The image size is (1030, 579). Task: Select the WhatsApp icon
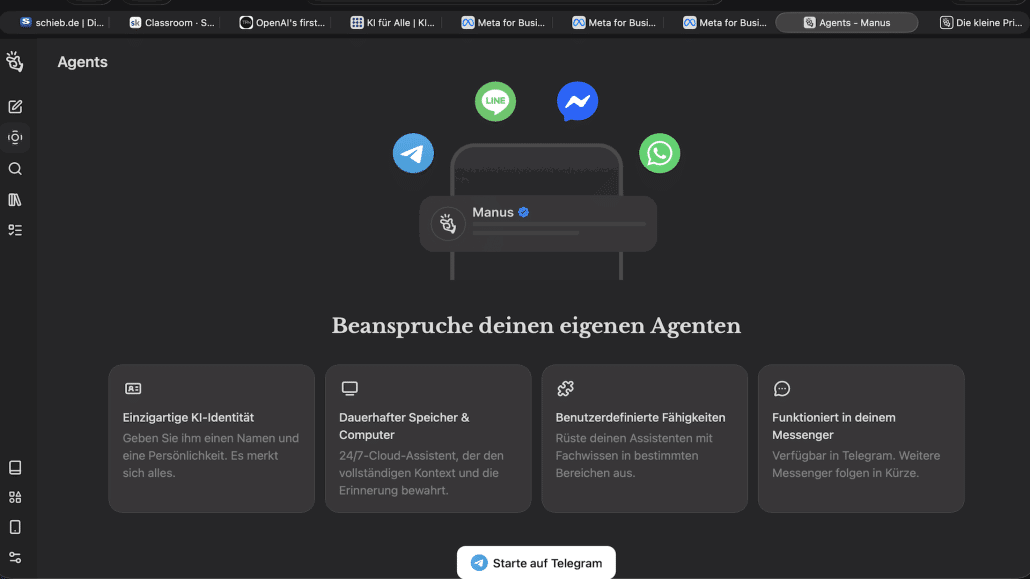click(659, 153)
